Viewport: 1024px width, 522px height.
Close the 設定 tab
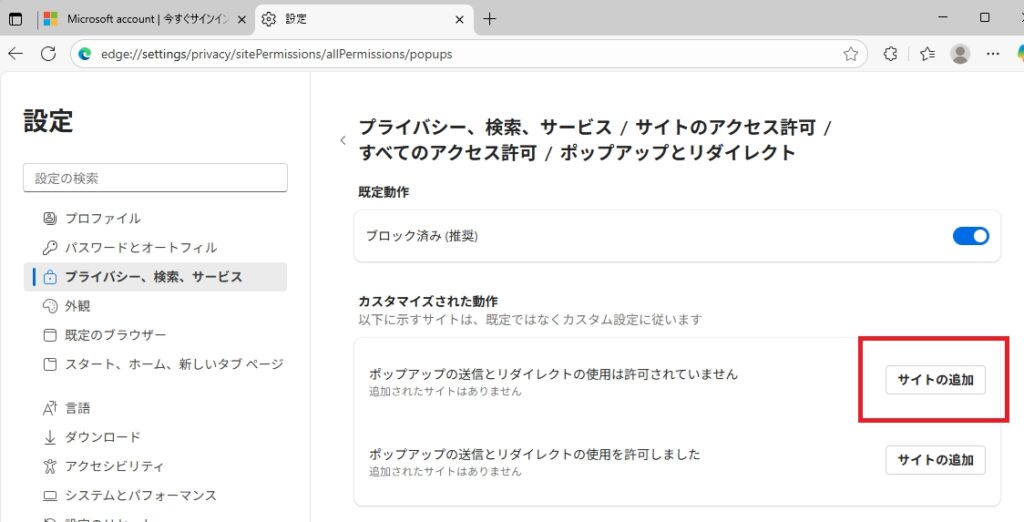coord(459,19)
